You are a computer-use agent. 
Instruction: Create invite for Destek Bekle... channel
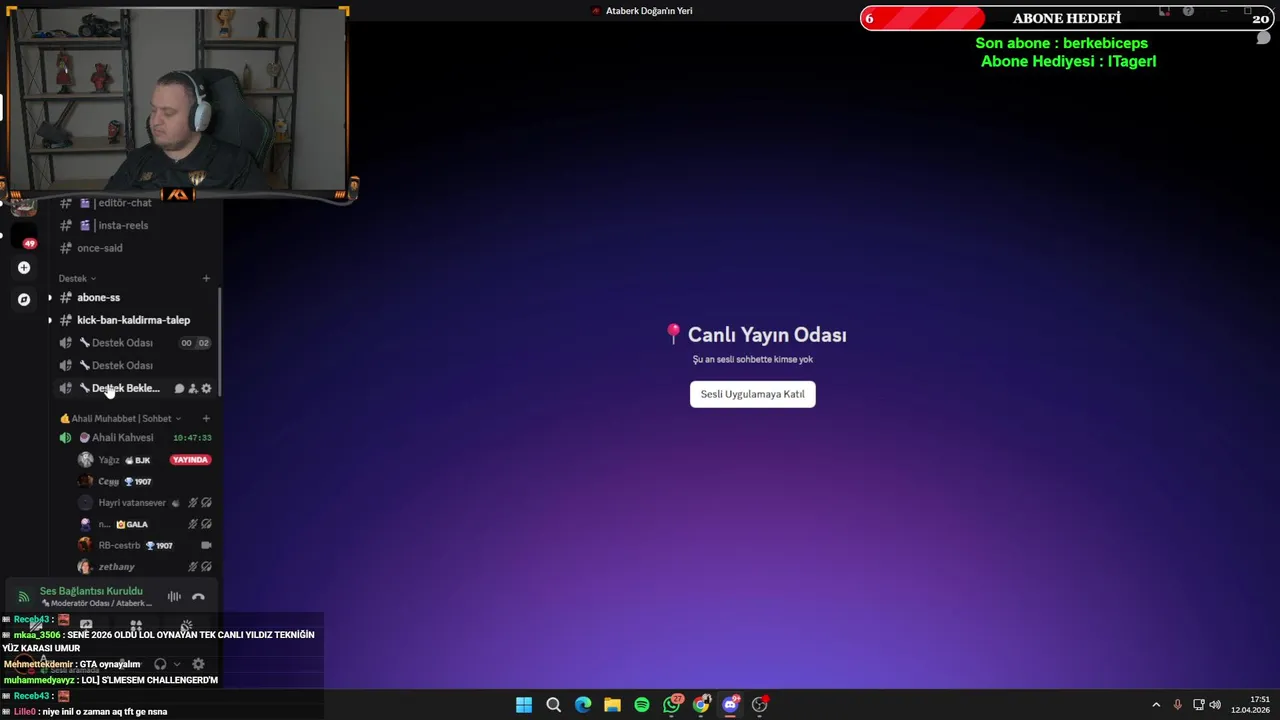pos(193,388)
